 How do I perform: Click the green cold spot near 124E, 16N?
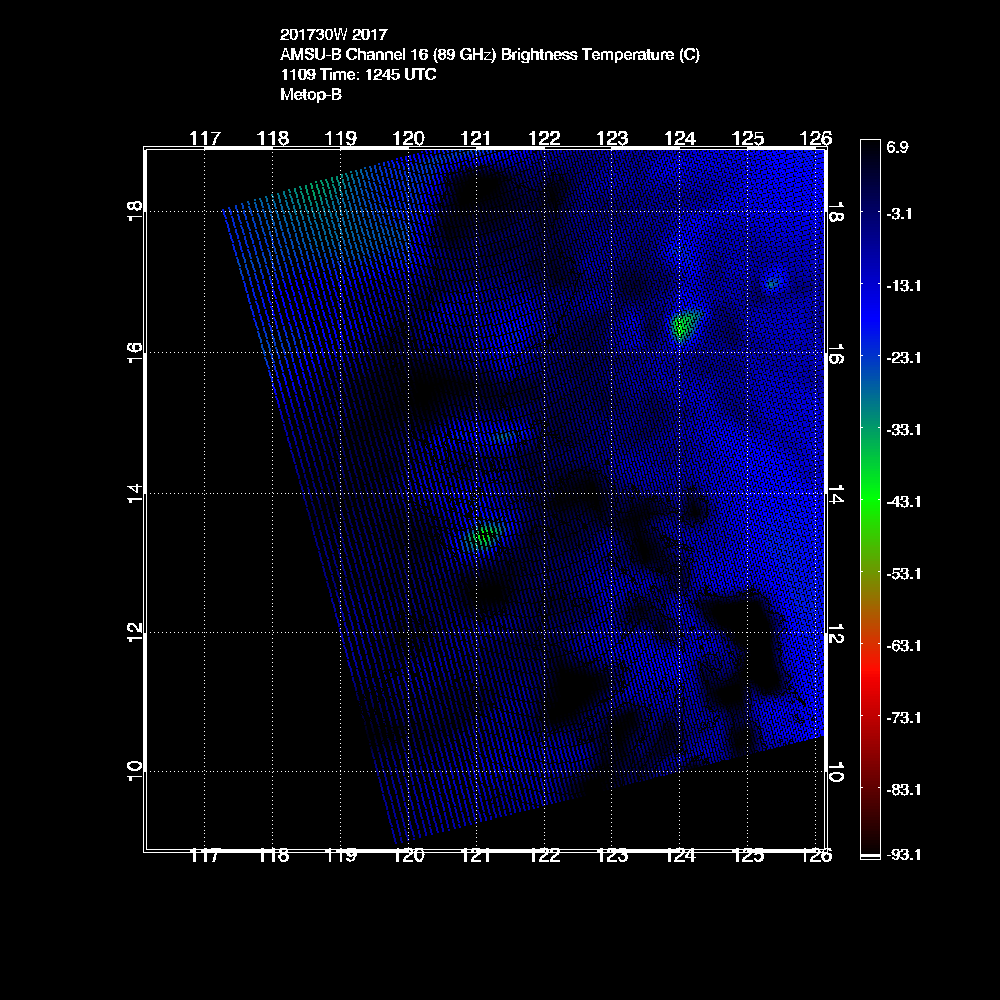pos(684,325)
